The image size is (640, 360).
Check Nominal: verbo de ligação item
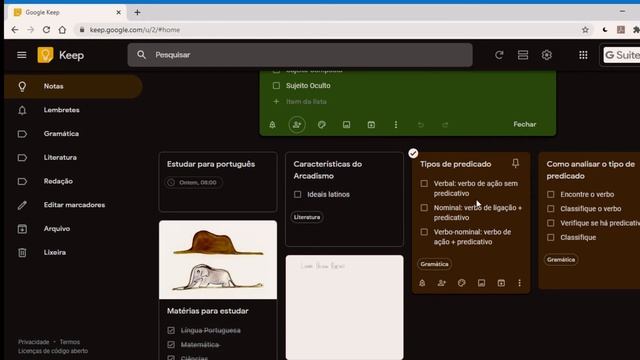pos(424,208)
